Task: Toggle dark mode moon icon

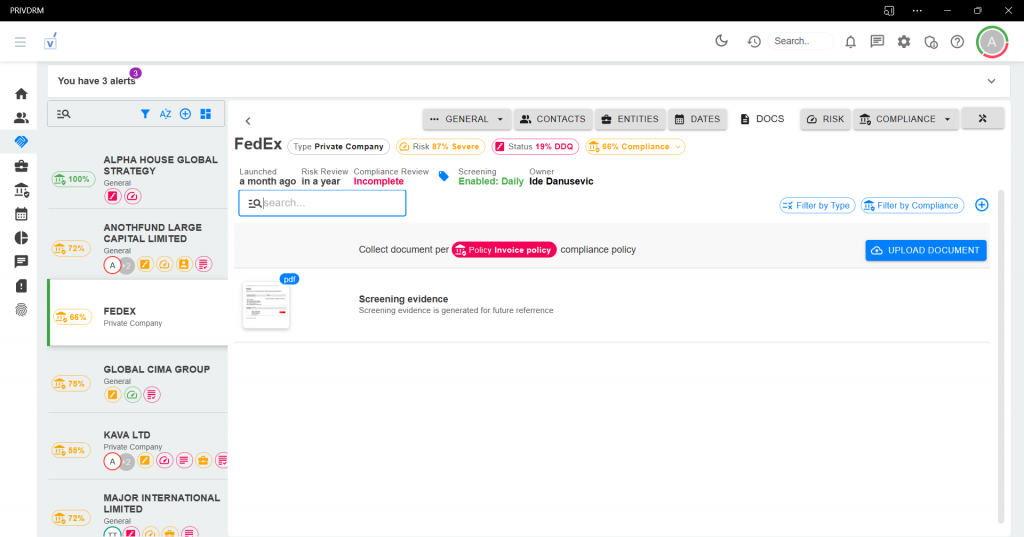Action: [722, 41]
